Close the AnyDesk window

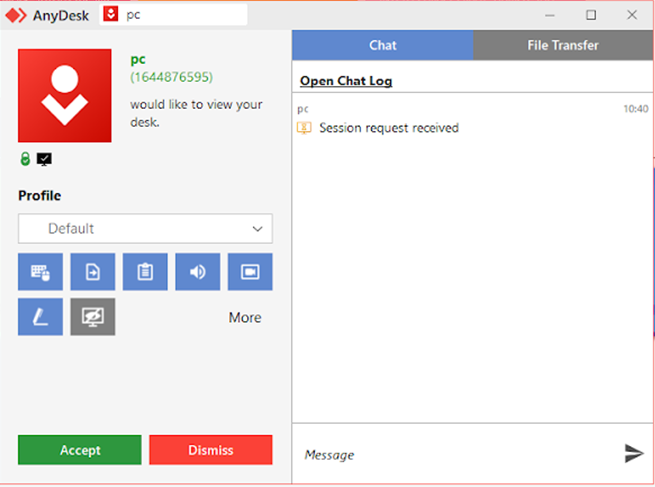[632, 15]
